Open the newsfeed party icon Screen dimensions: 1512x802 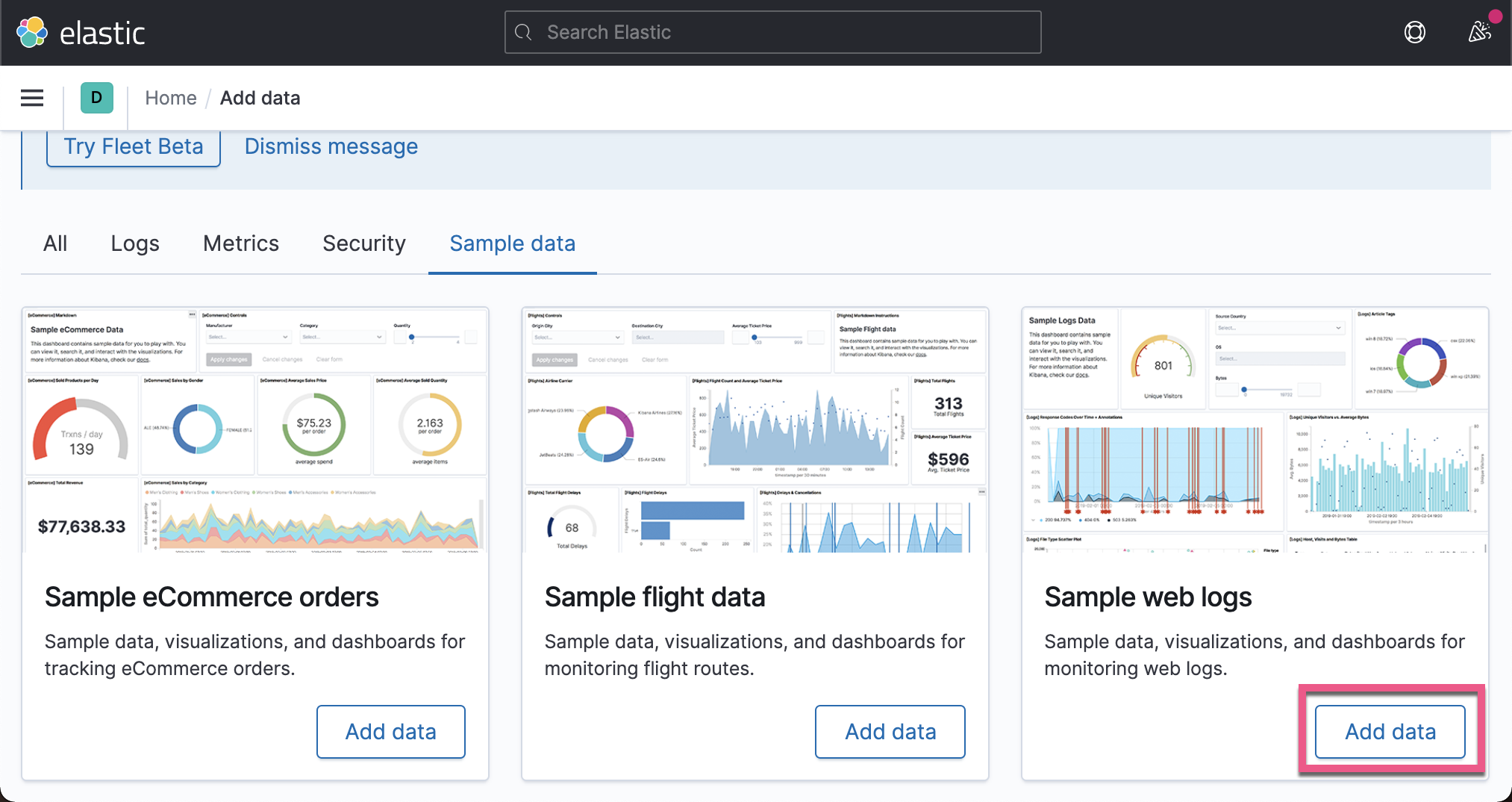pos(1480,32)
